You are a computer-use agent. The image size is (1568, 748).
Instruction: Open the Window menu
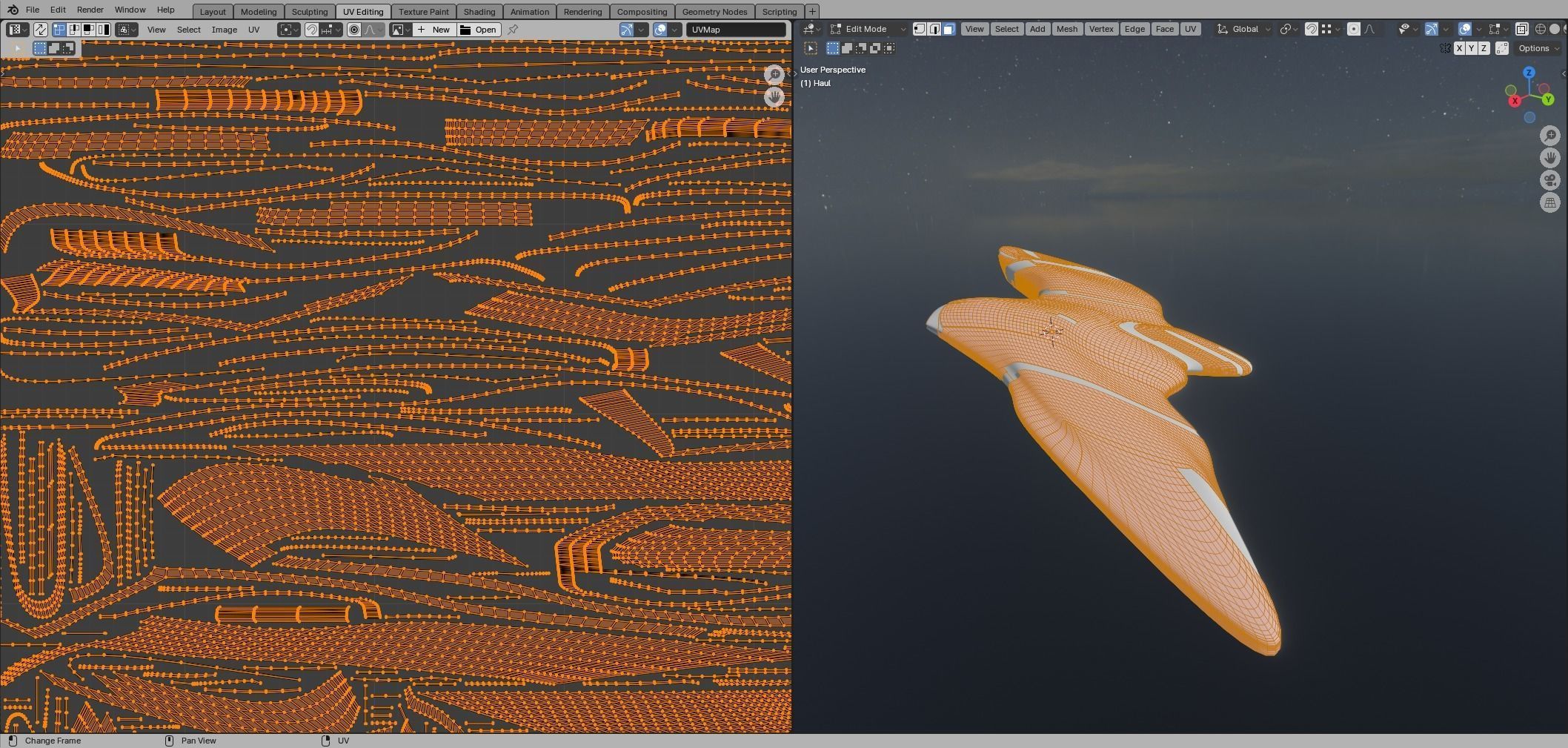[130, 10]
